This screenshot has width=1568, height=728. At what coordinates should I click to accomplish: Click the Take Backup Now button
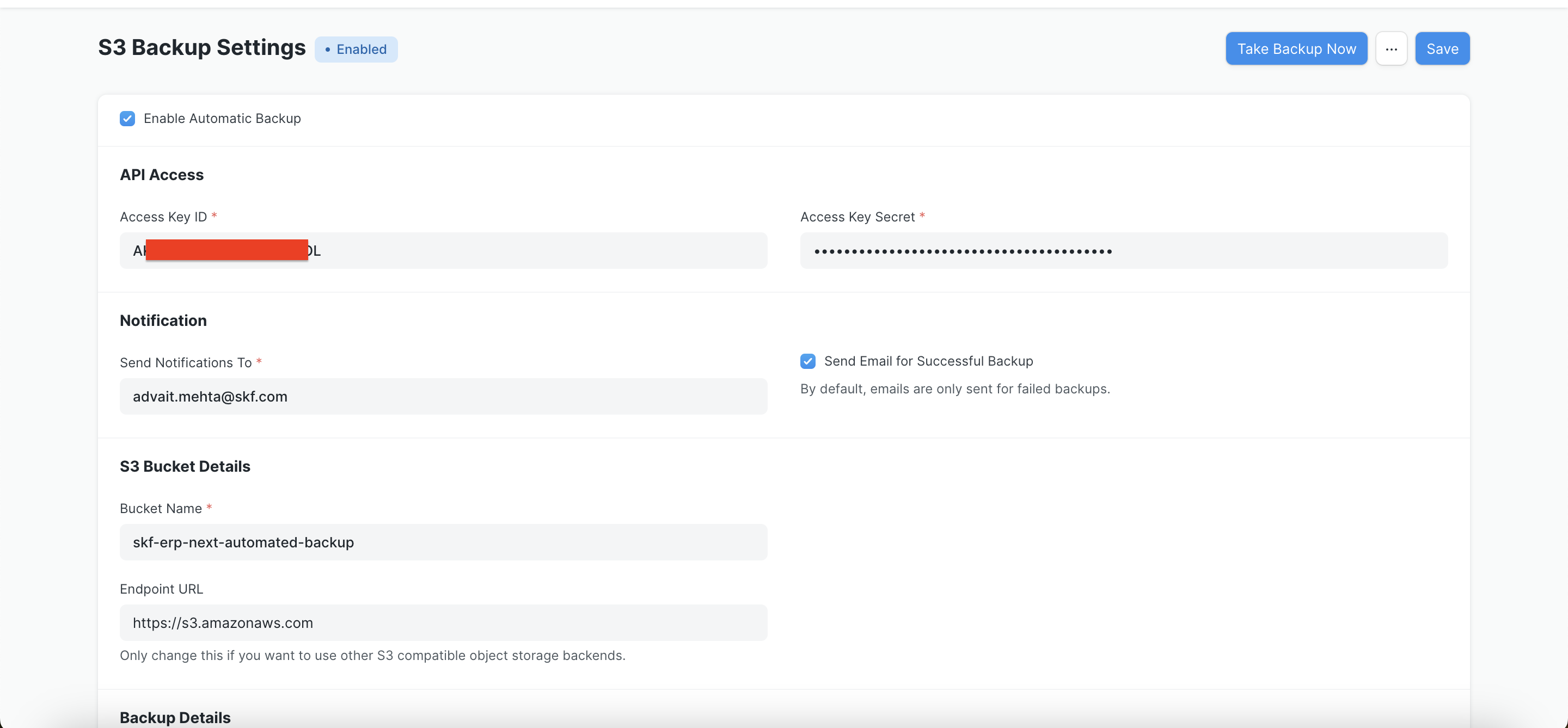[1296, 48]
